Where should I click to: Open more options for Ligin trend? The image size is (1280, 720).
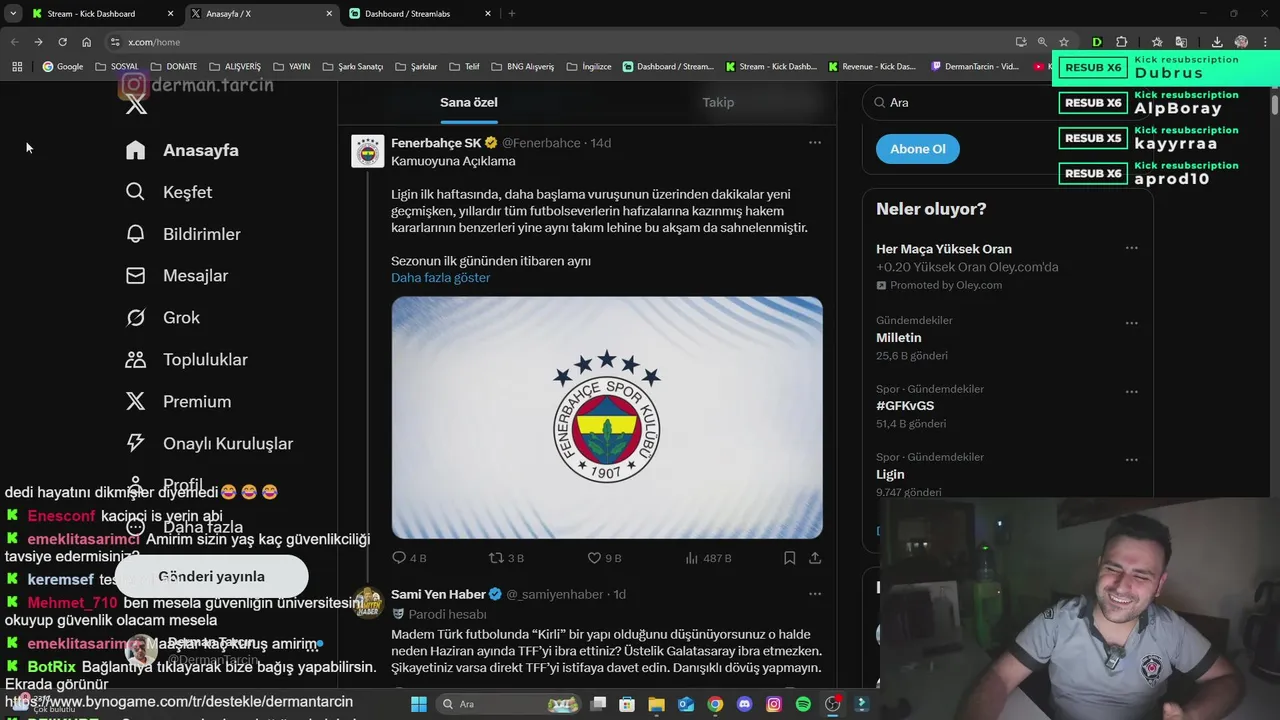(1132, 460)
